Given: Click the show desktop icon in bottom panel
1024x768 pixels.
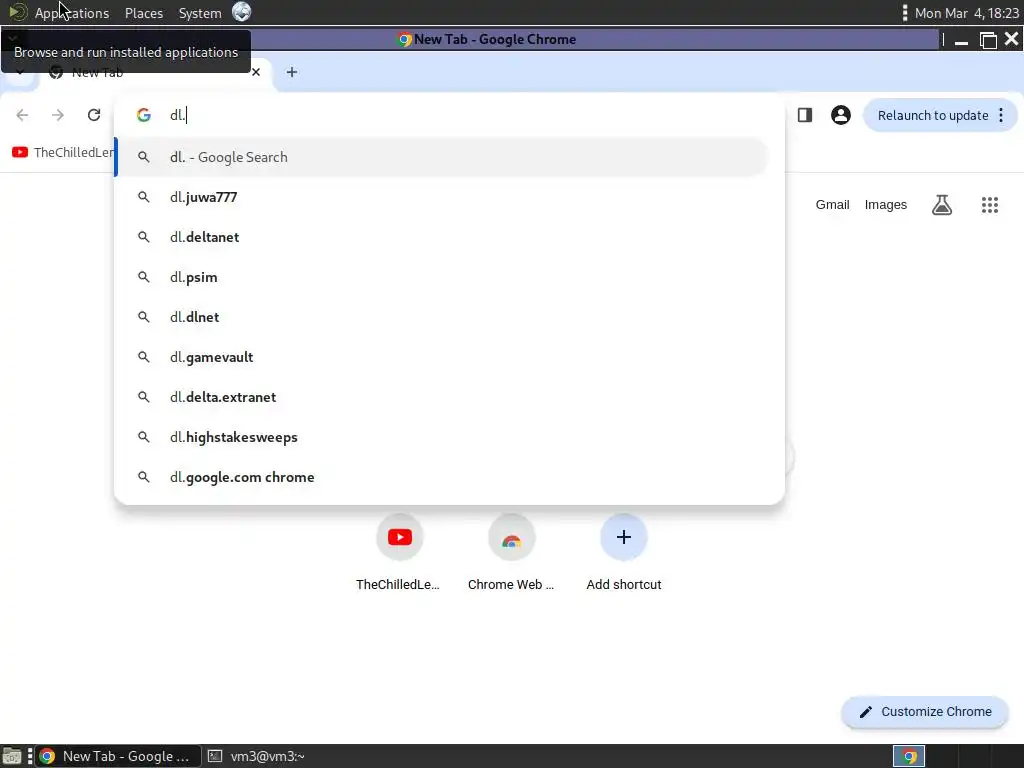Looking at the screenshot, I should 12,756.
